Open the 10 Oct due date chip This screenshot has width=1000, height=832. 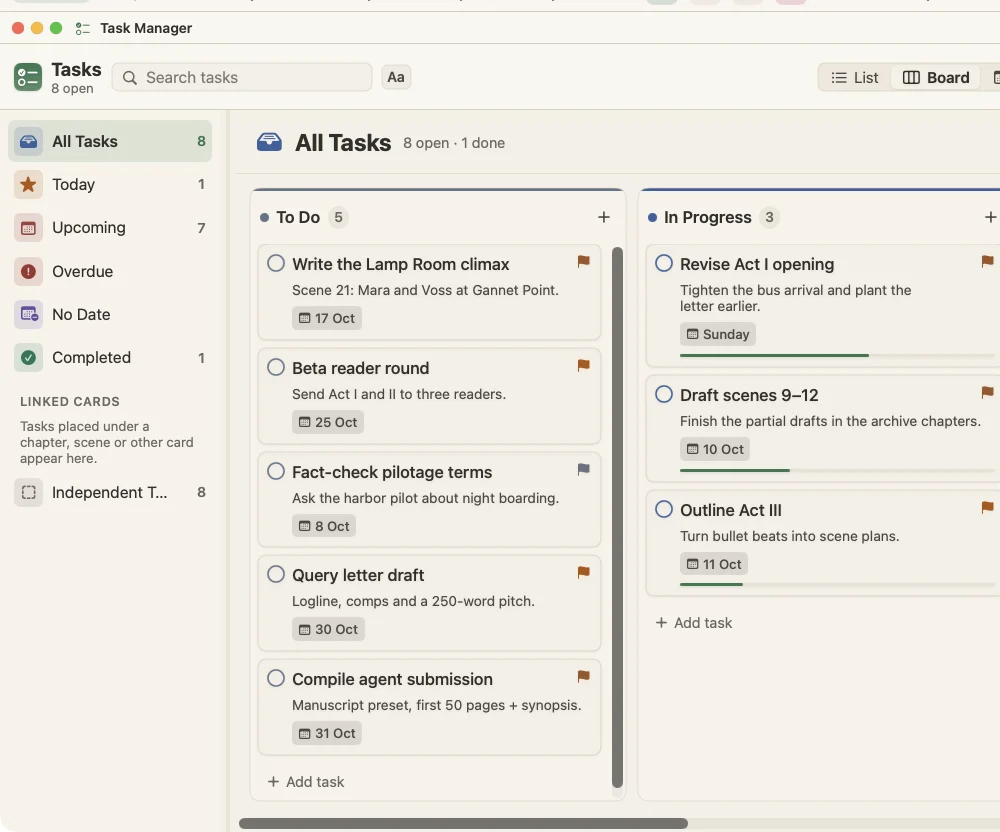point(715,449)
